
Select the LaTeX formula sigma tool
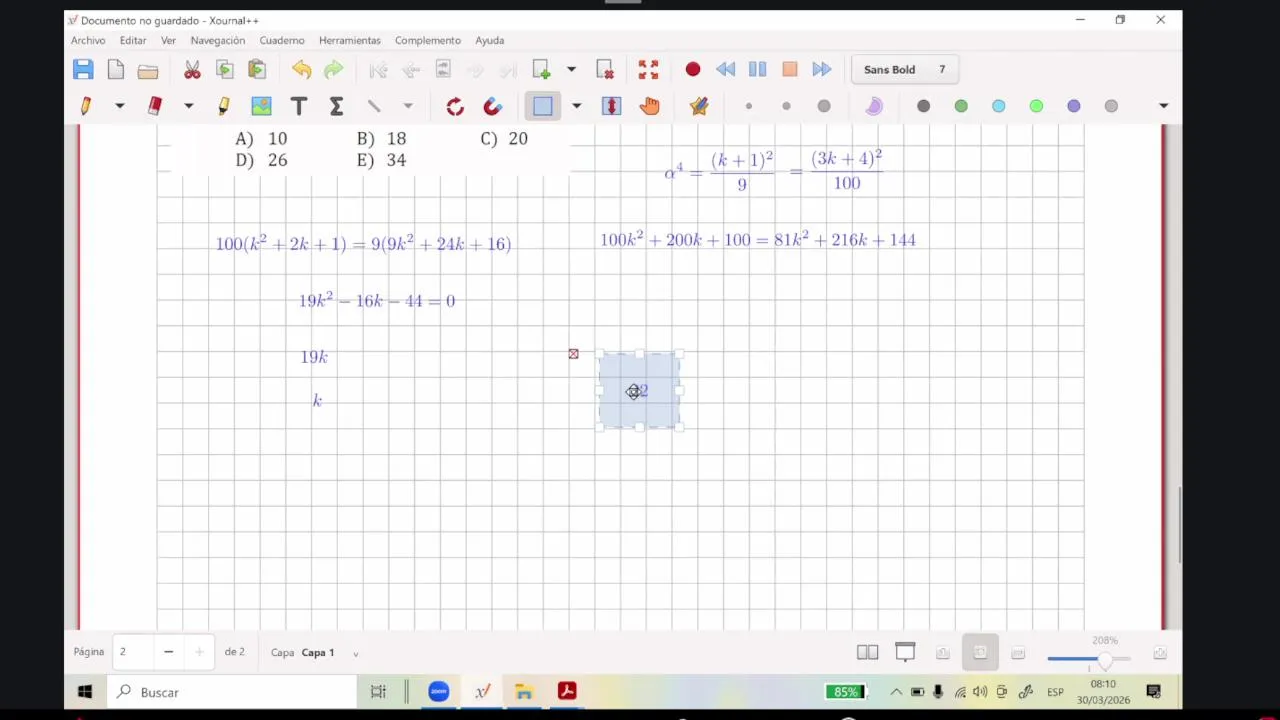coord(336,105)
